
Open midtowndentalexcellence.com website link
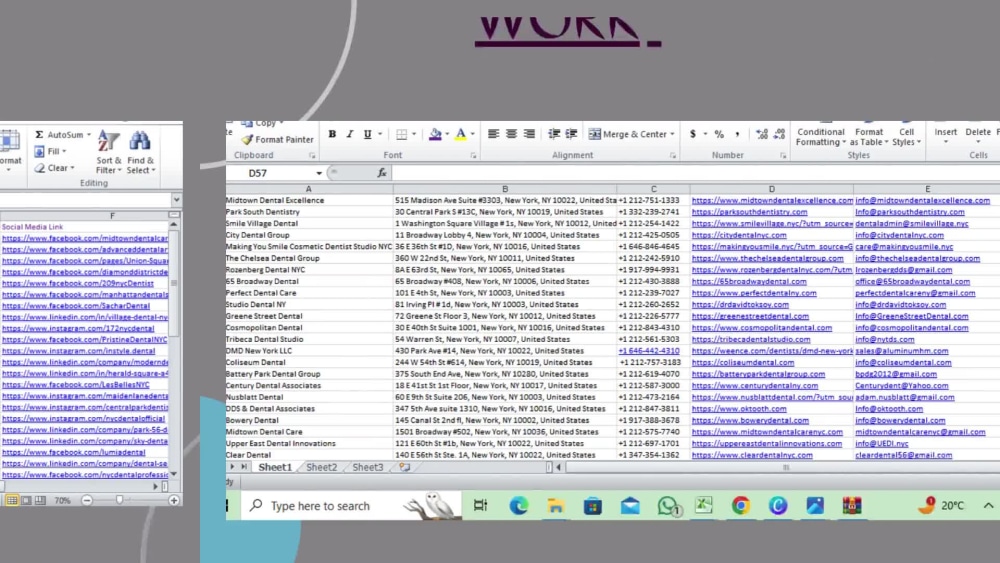coord(772,200)
